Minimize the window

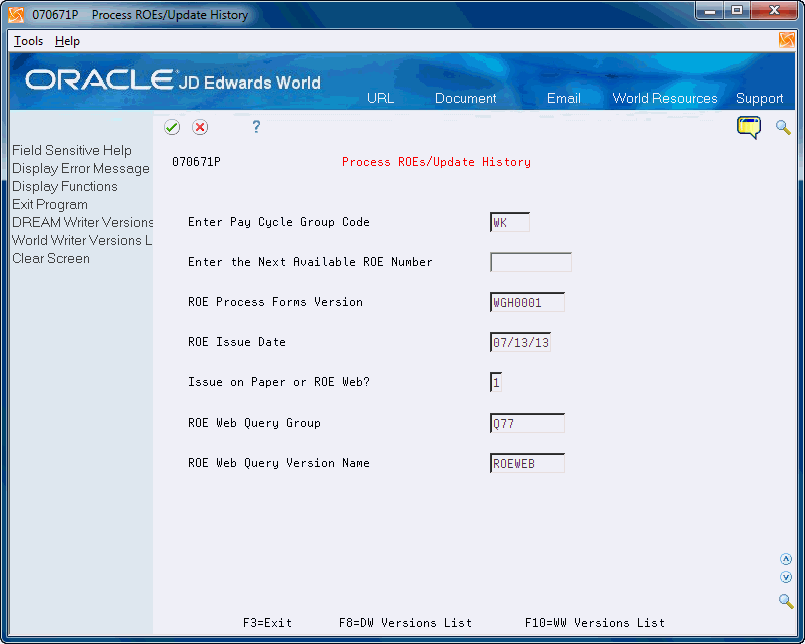click(x=710, y=11)
